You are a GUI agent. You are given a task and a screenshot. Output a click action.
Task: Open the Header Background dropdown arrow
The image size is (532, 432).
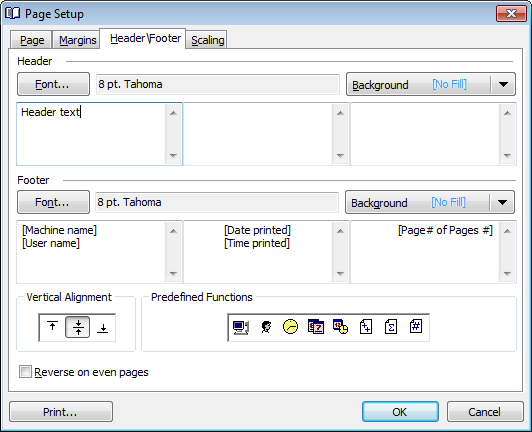pos(503,84)
